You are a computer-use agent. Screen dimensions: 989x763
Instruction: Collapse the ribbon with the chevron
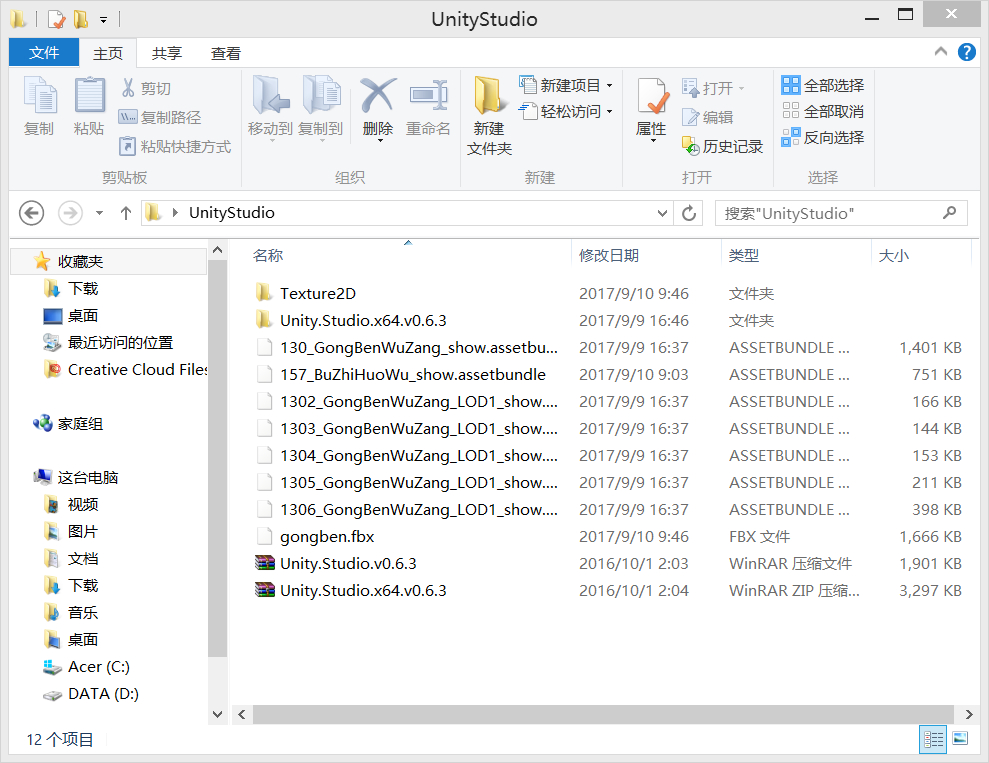coord(941,52)
